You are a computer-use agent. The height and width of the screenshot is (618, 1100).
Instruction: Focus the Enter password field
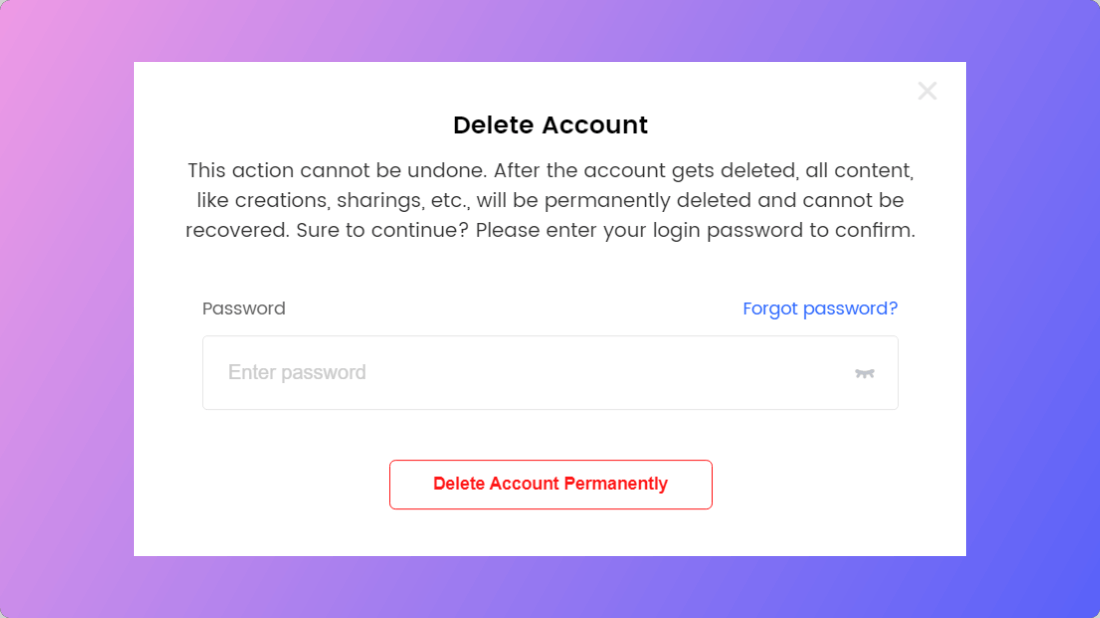[520, 373]
